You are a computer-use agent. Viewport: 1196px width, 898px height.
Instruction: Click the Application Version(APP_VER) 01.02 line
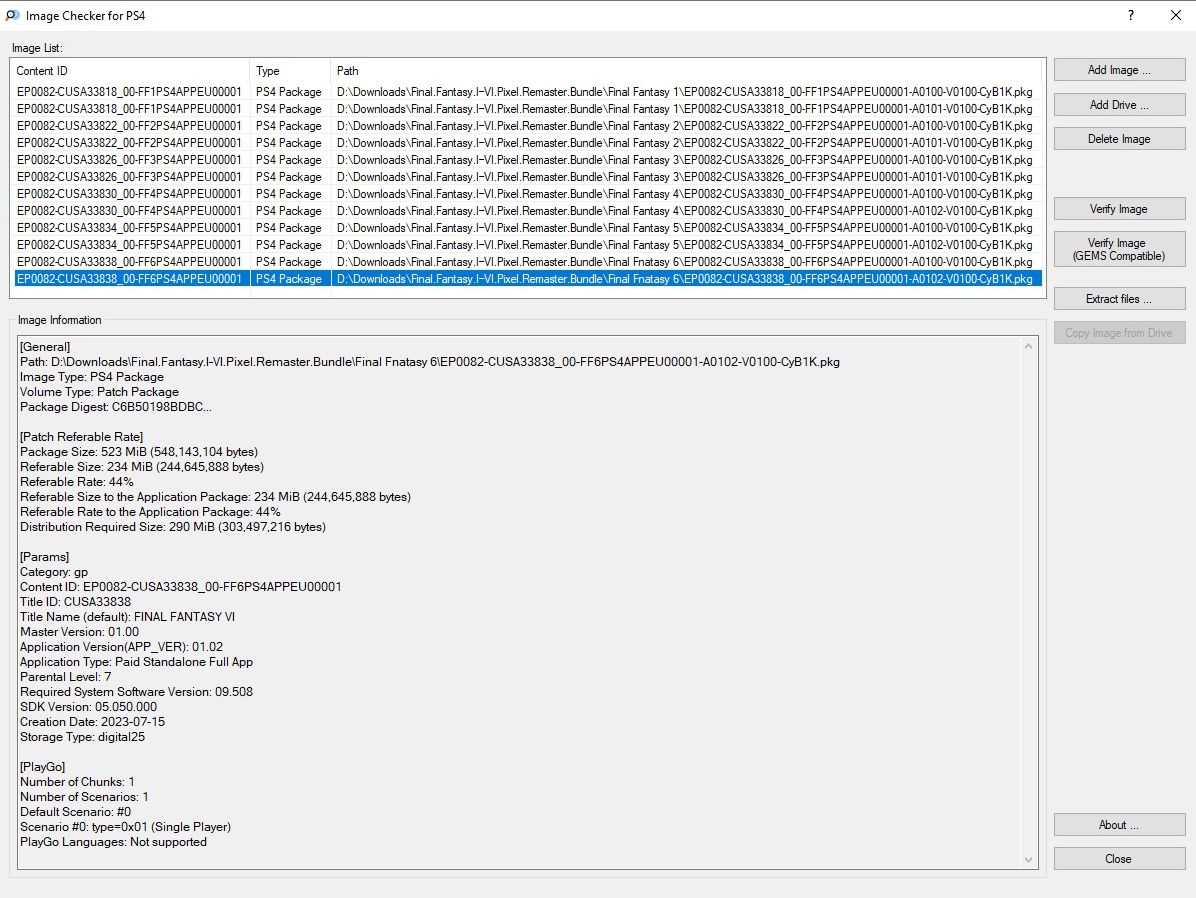(121, 647)
